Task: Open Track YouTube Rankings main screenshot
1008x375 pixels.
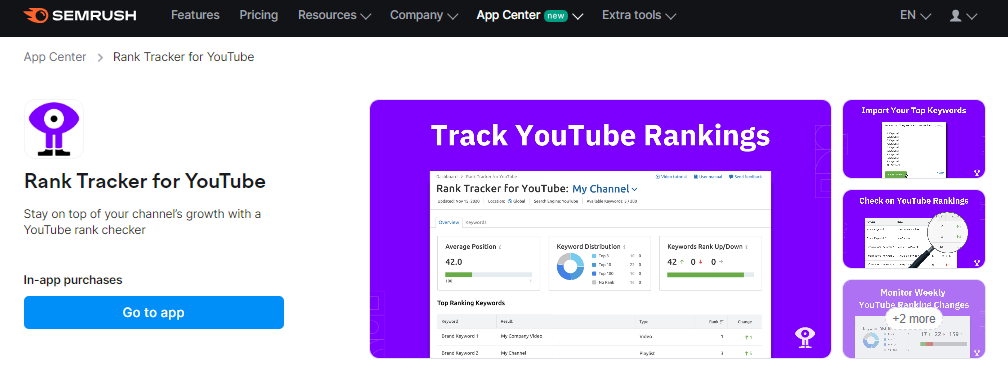Action: [x=600, y=228]
